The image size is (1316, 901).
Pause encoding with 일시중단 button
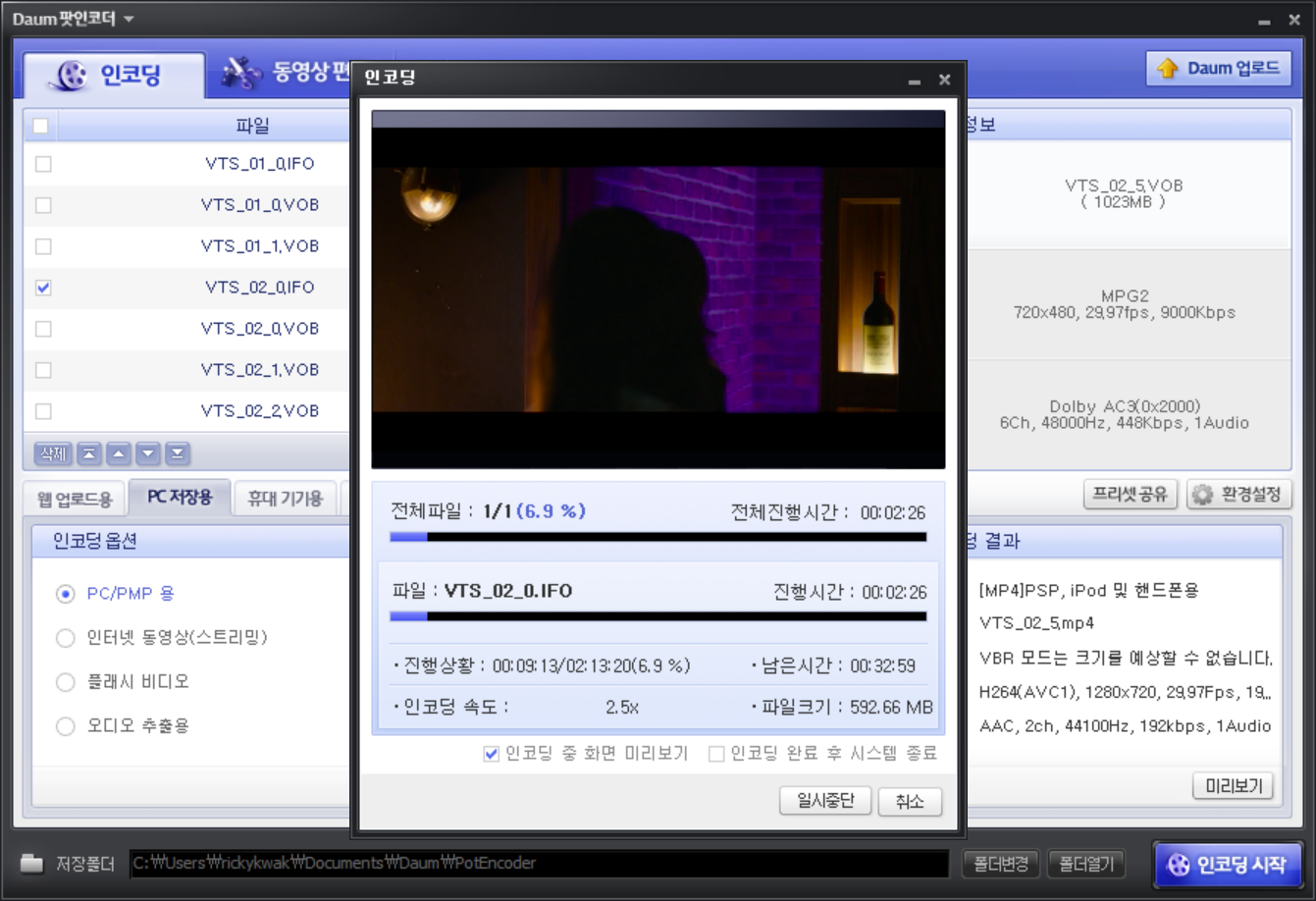point(825,801)
